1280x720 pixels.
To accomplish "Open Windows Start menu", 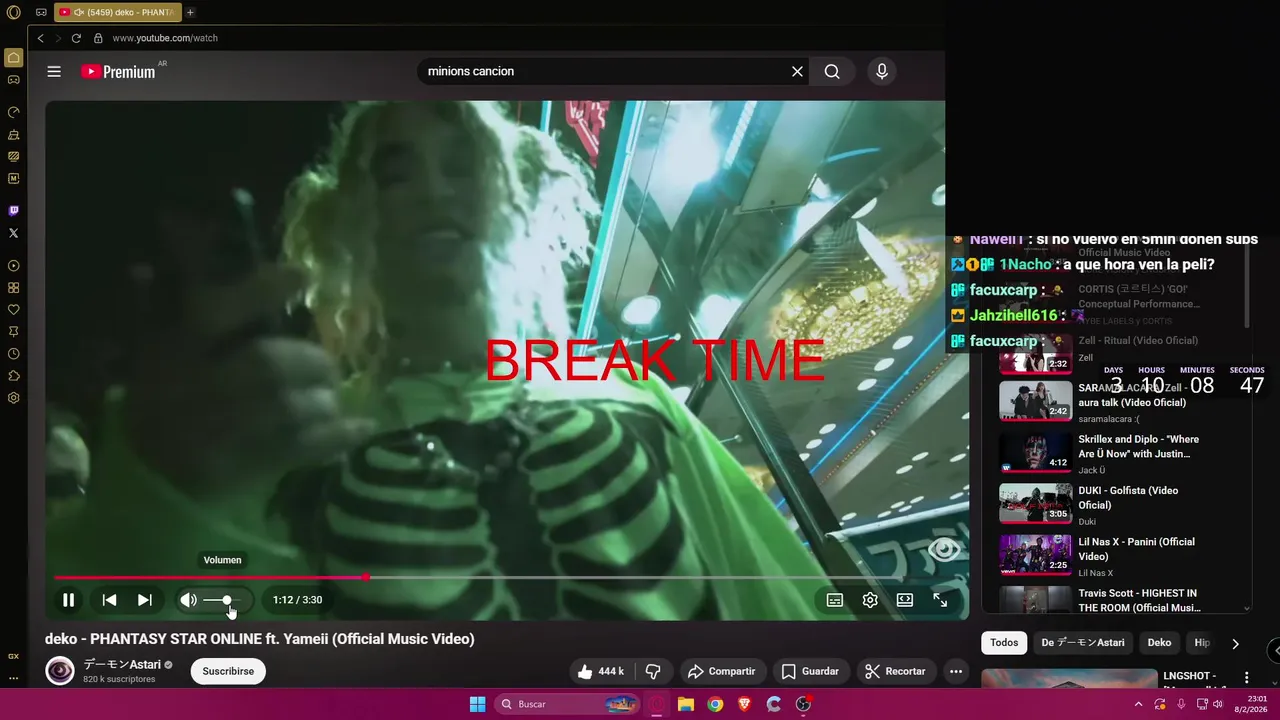I will (477, 704).
